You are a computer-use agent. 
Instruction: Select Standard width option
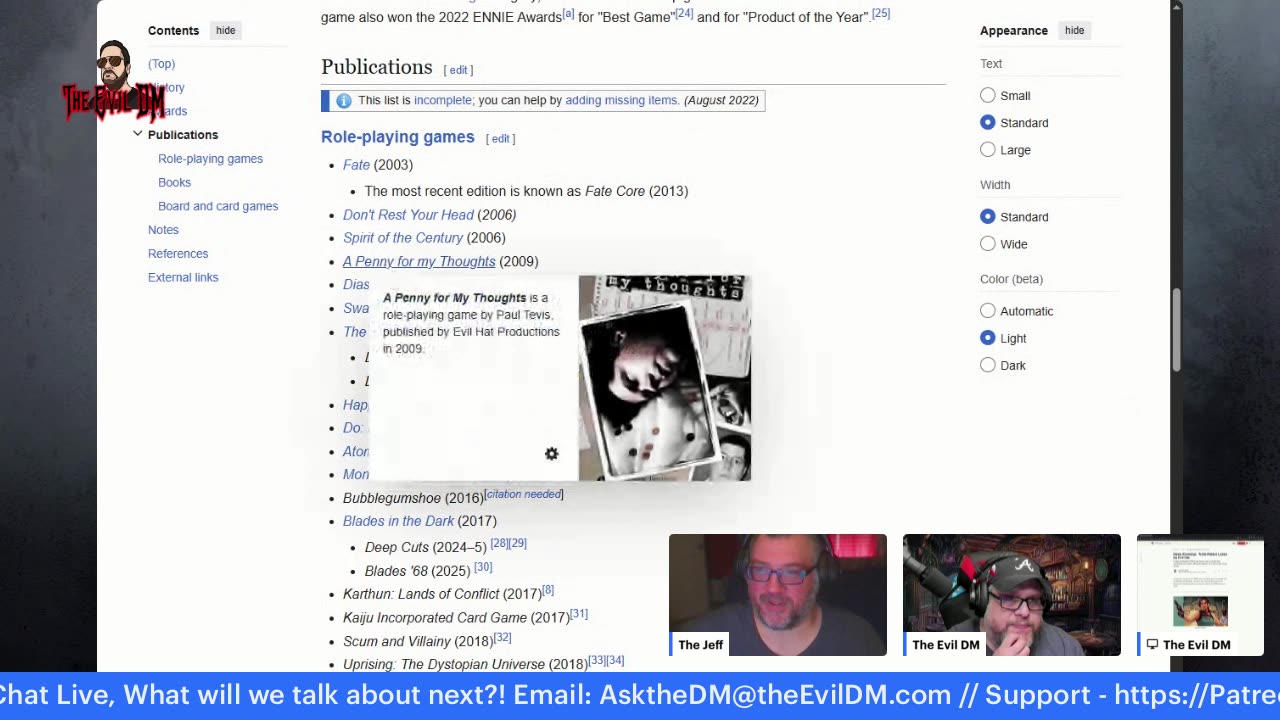[x=988, y=216]
